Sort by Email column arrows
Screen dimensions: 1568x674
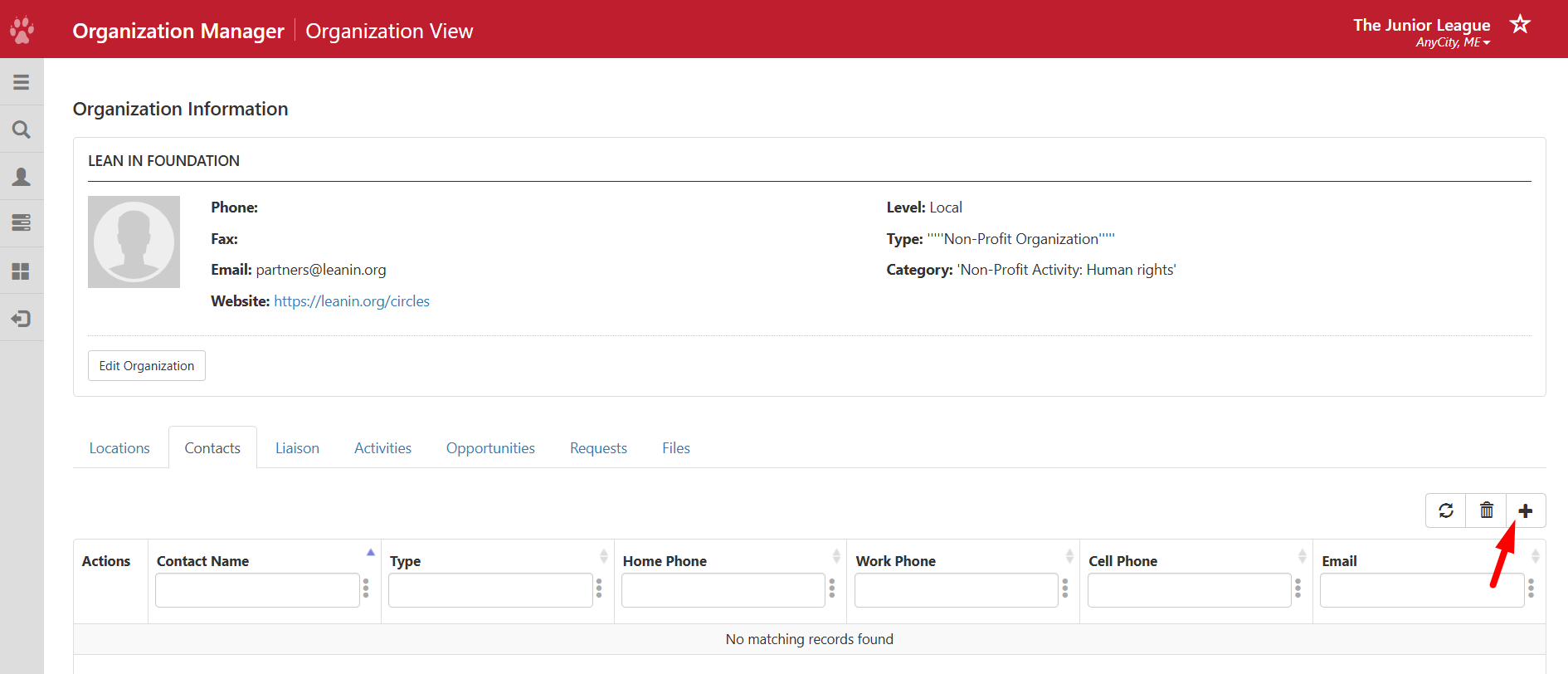(1536, 556)
